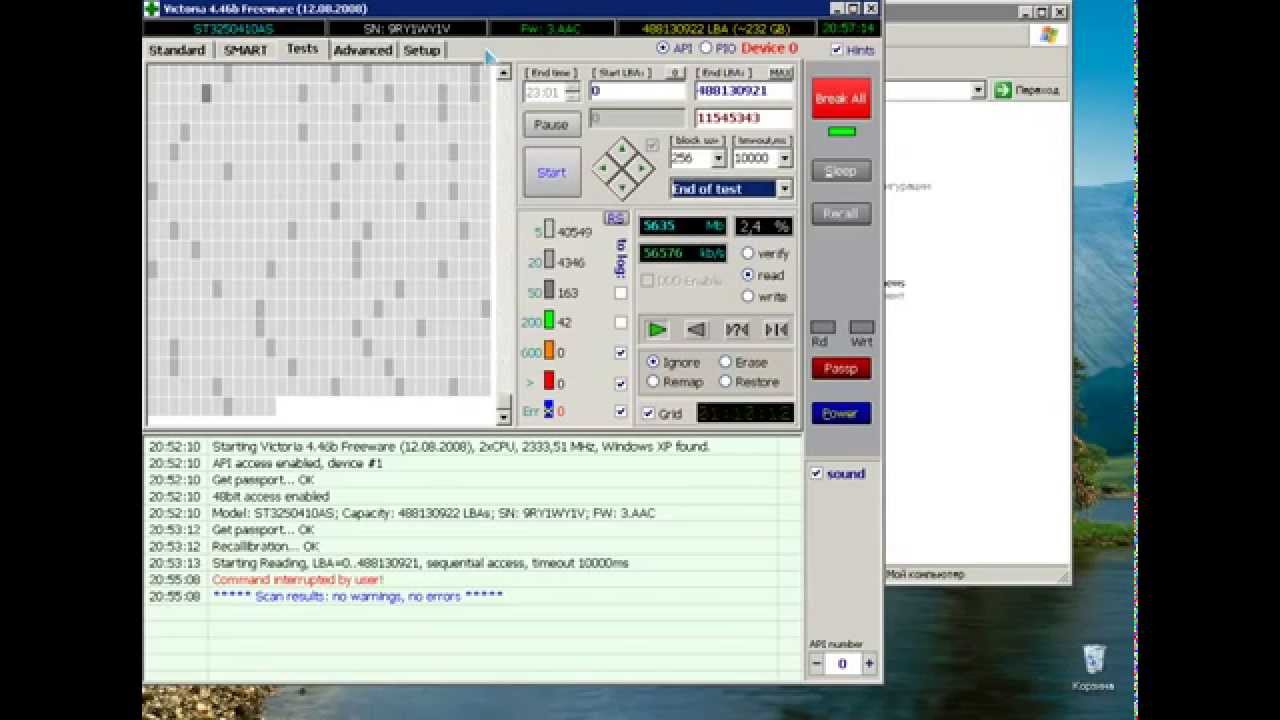Switch to the Setup tab
1280x720 pixels.
click(421, 50)
